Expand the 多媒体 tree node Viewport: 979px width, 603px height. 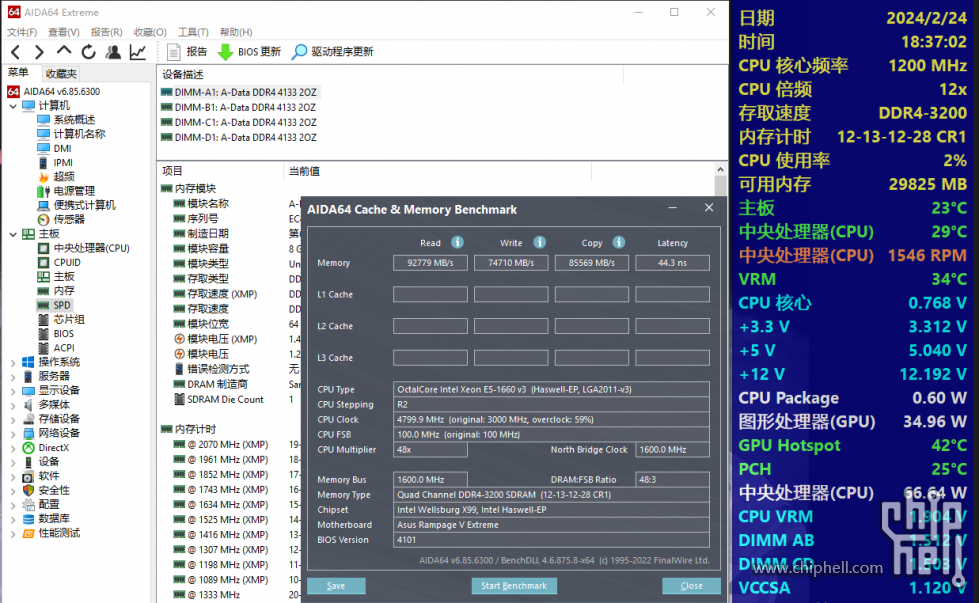[x=13, y=405]
